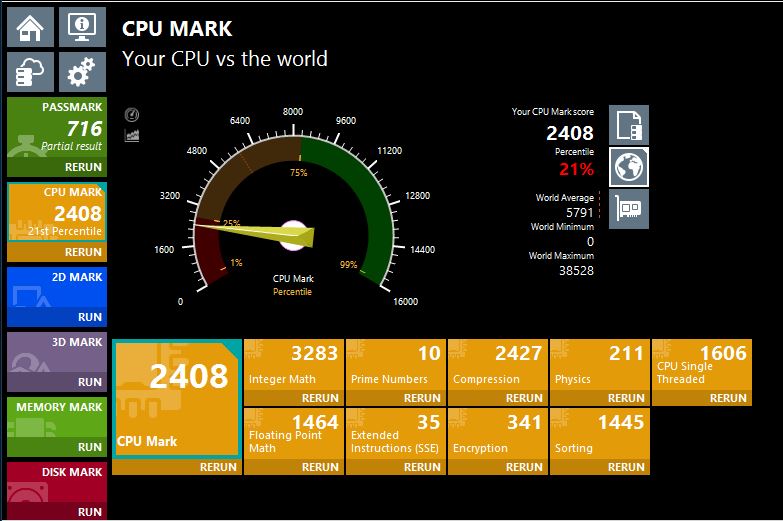Screen dimensions: 783x521
Task: Switch to the distribution chart view icon
Action: coord(132,135)
